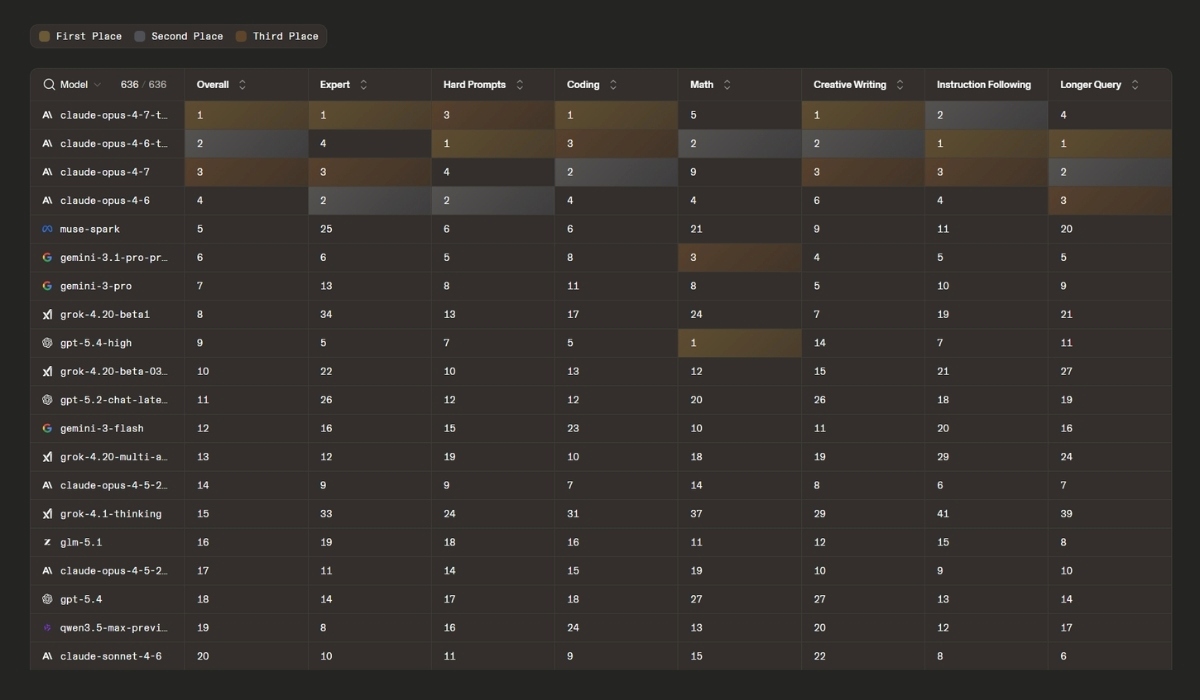This screenshot has width=1200, height=700.
Task: Open the gemini-3-flash model name
Action: click(101, 428)
